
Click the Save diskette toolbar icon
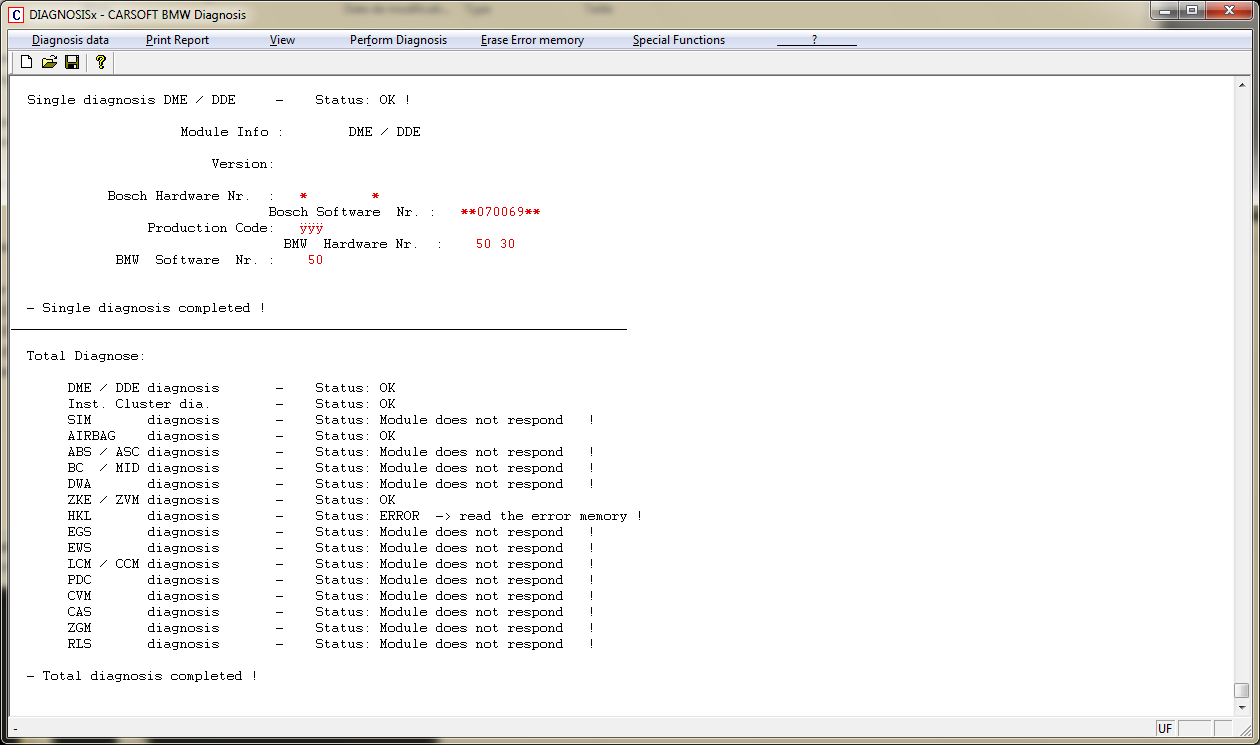click(x=72, y=62)
